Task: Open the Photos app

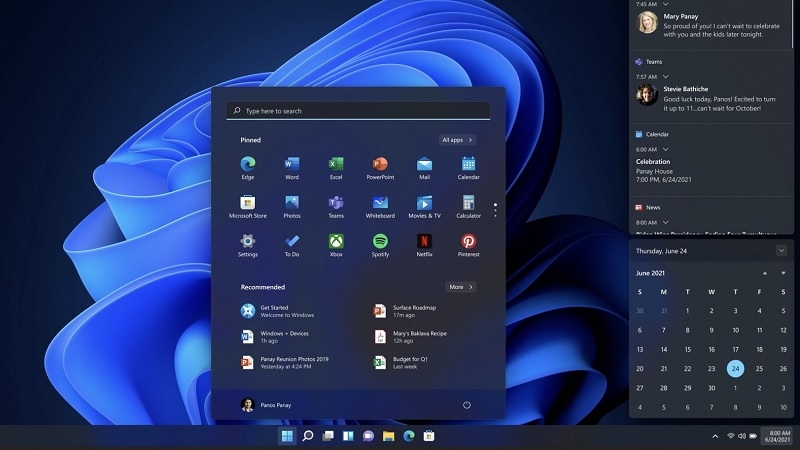Action: (292, 207)
